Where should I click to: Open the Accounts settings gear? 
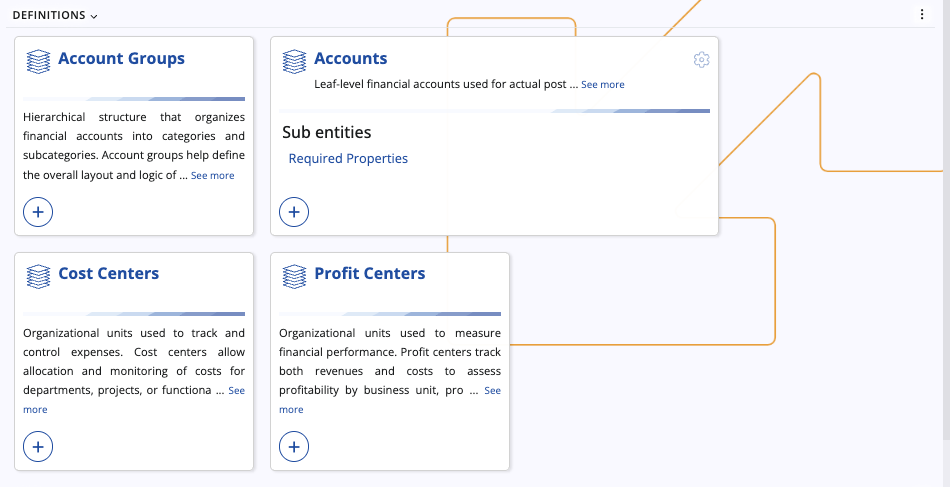[701, 60]
